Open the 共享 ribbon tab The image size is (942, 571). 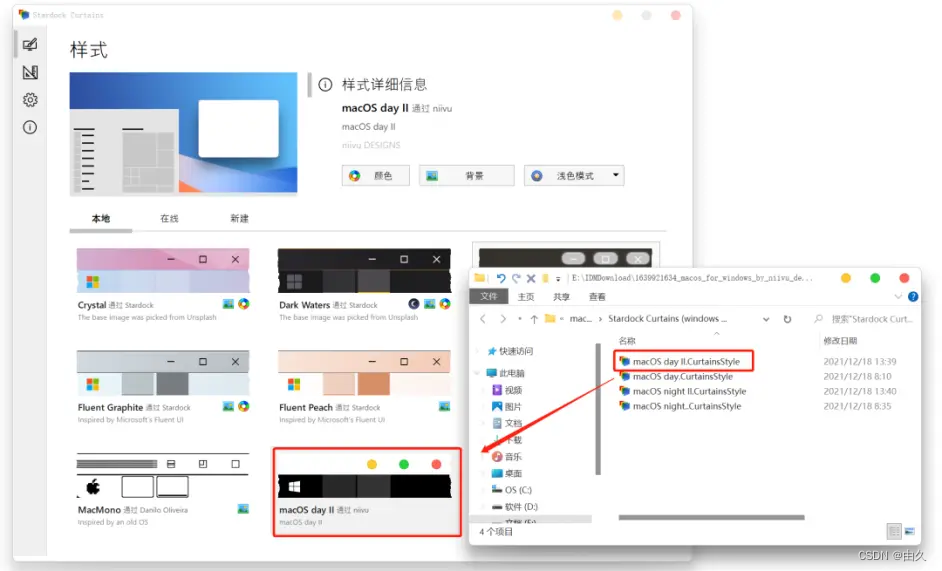561,296
